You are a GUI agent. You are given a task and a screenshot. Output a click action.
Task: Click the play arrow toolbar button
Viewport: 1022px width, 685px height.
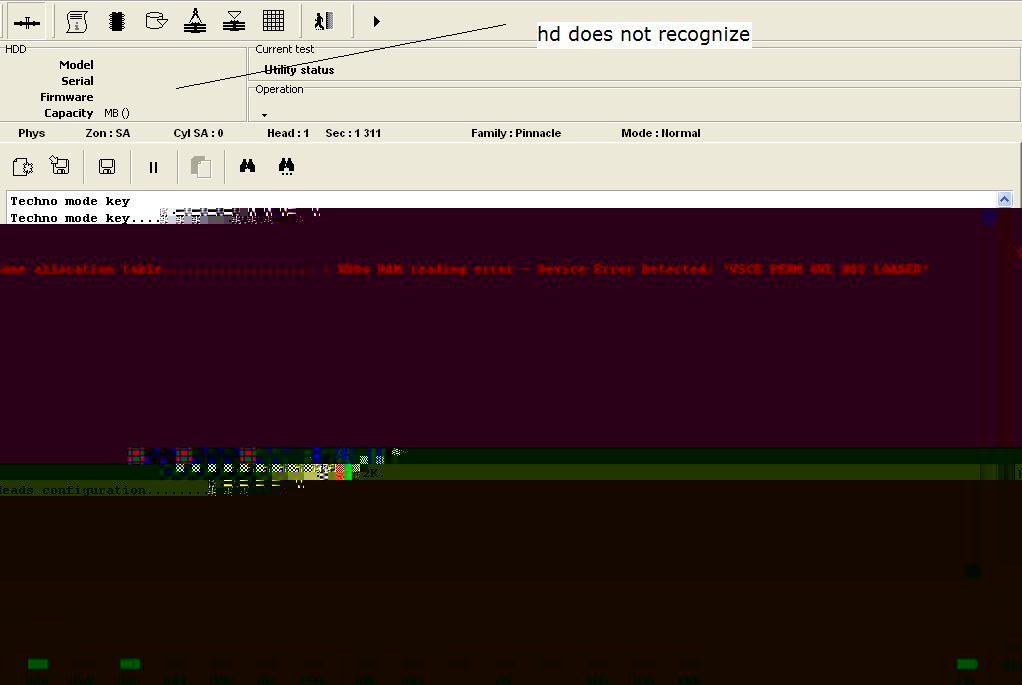tap(376, 22)
